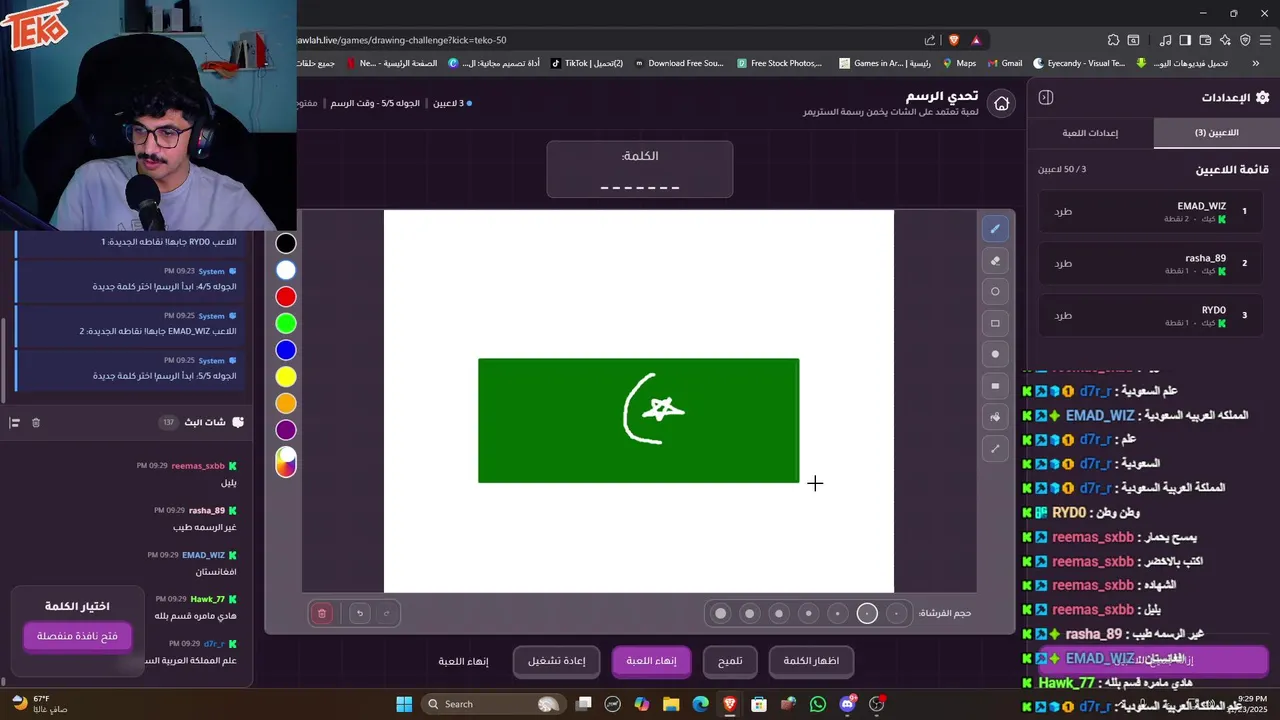Click the اظهار الكلمة button
The height and width of the screenshot is (720, 1280).
click(811, 661)
